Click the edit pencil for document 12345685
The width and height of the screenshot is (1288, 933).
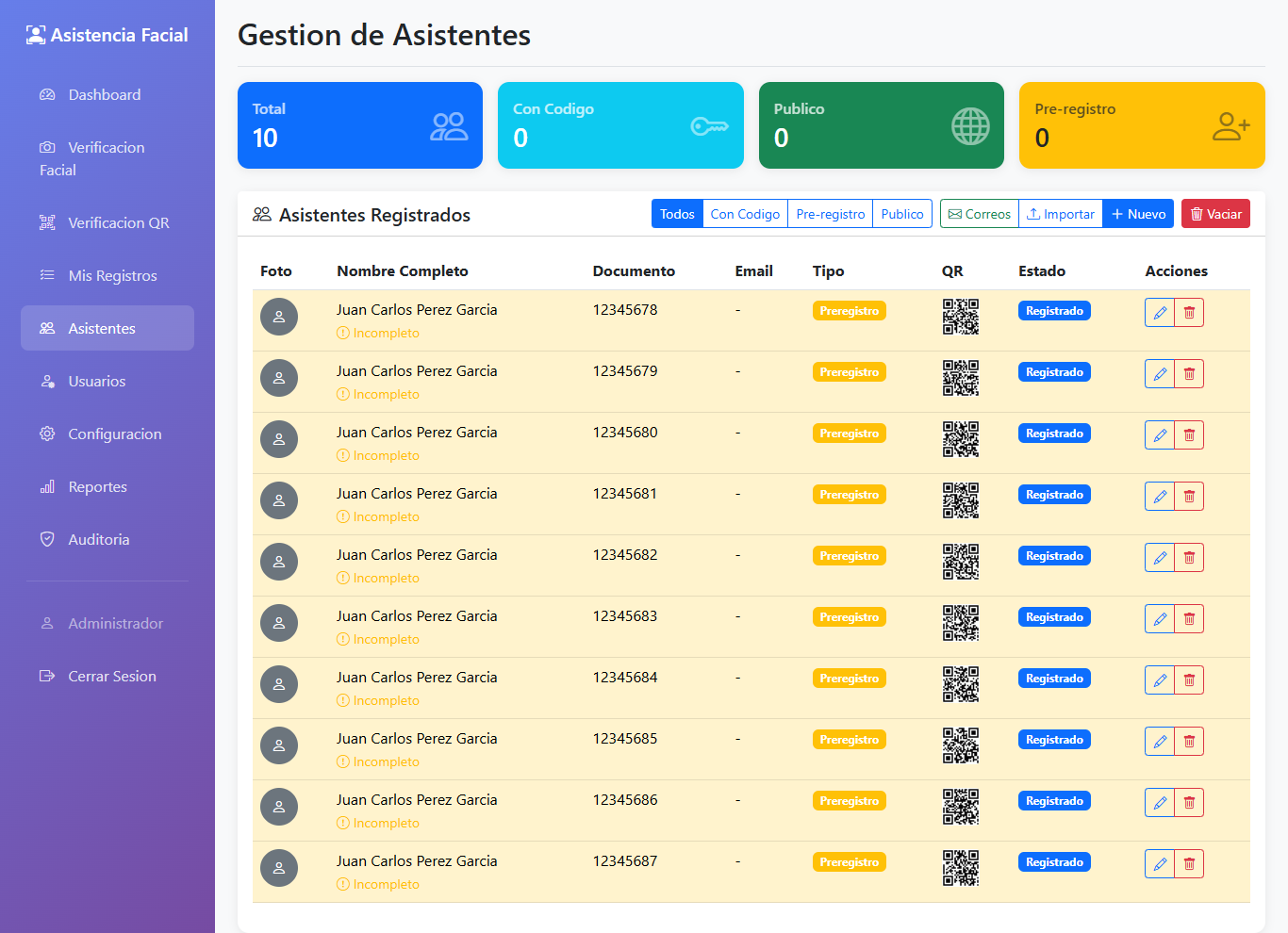click(1160, 742)
